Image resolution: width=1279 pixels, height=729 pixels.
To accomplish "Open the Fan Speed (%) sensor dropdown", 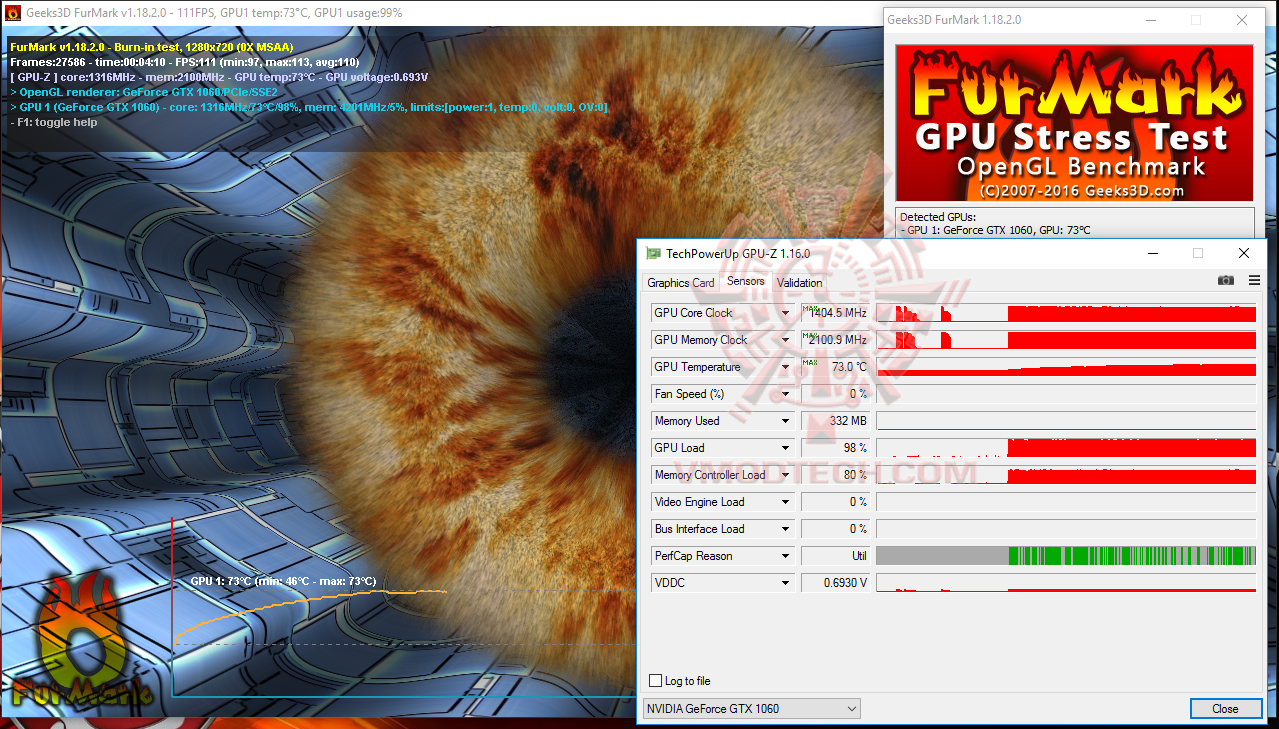I will 787,394.
